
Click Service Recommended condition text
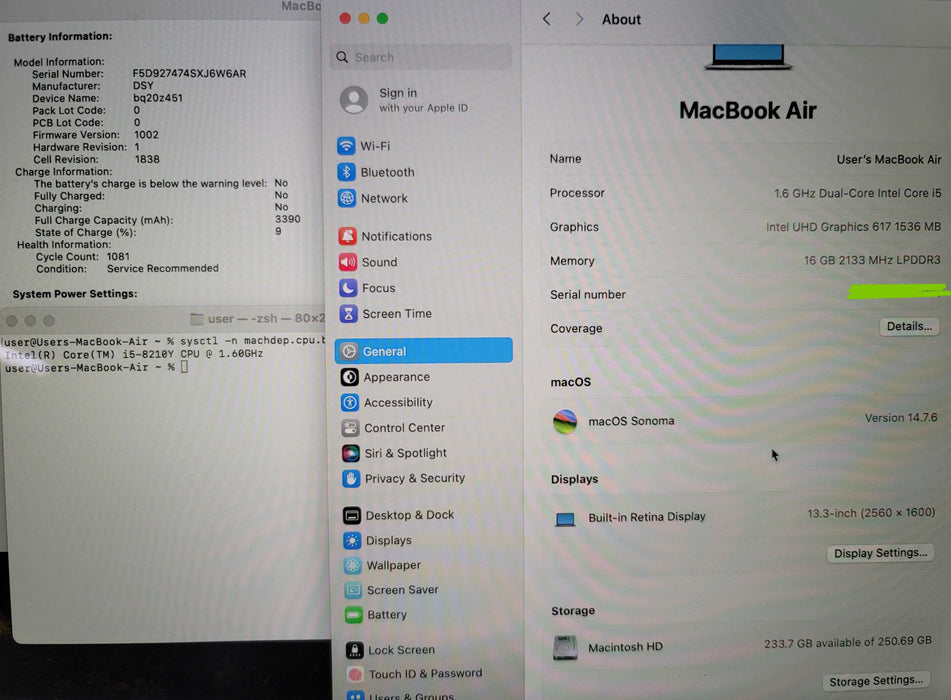(163, 268)
